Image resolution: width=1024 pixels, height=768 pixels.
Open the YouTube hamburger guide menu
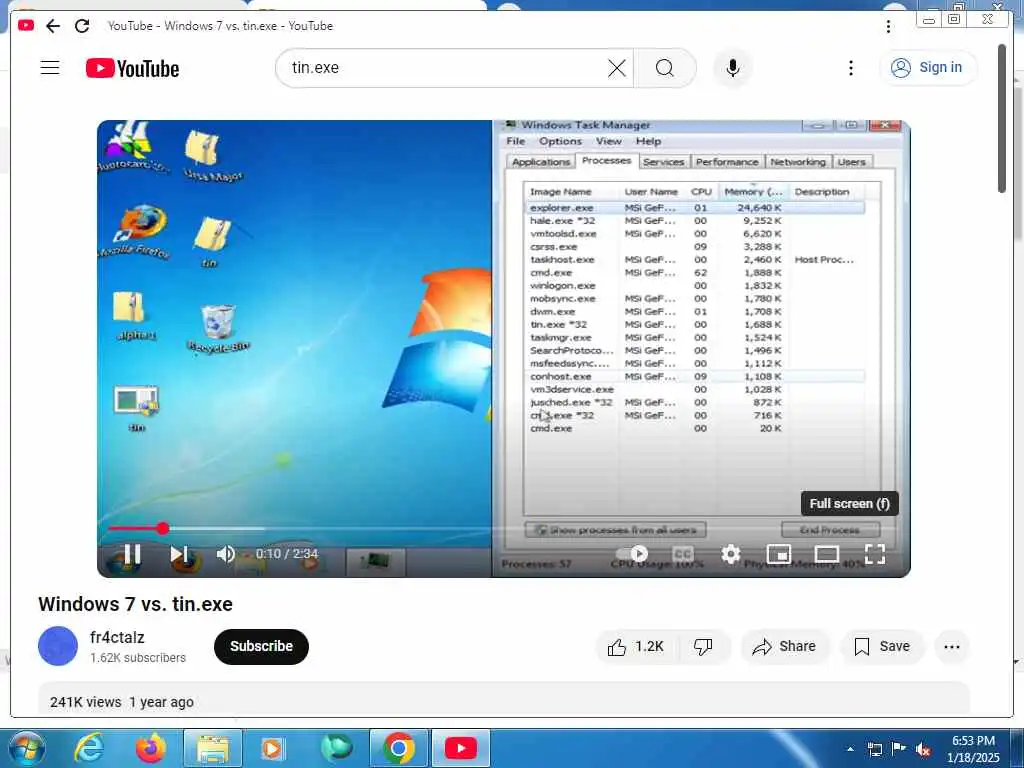click(50, 67)
